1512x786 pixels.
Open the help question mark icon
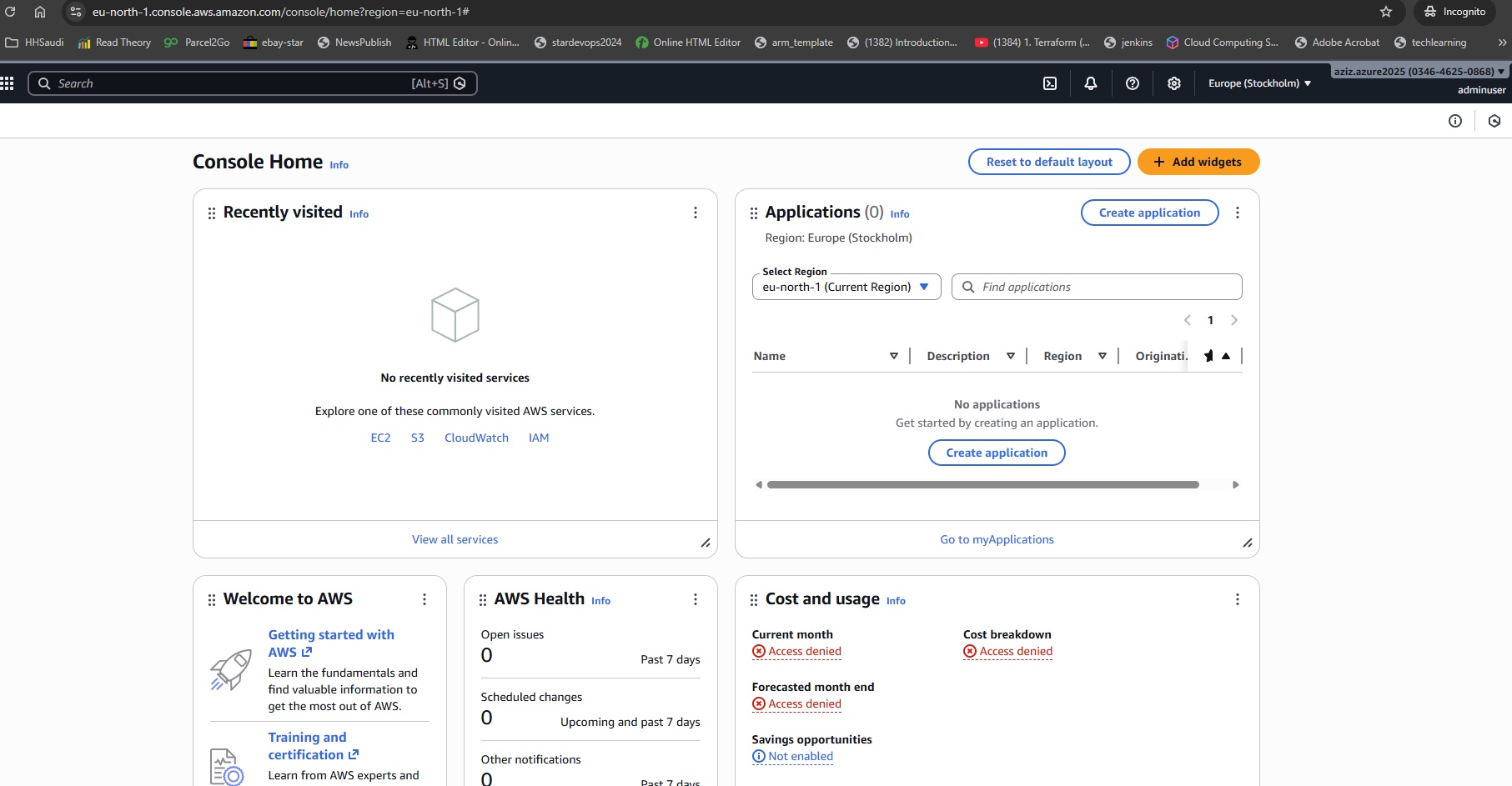[x=1132, y=83]
